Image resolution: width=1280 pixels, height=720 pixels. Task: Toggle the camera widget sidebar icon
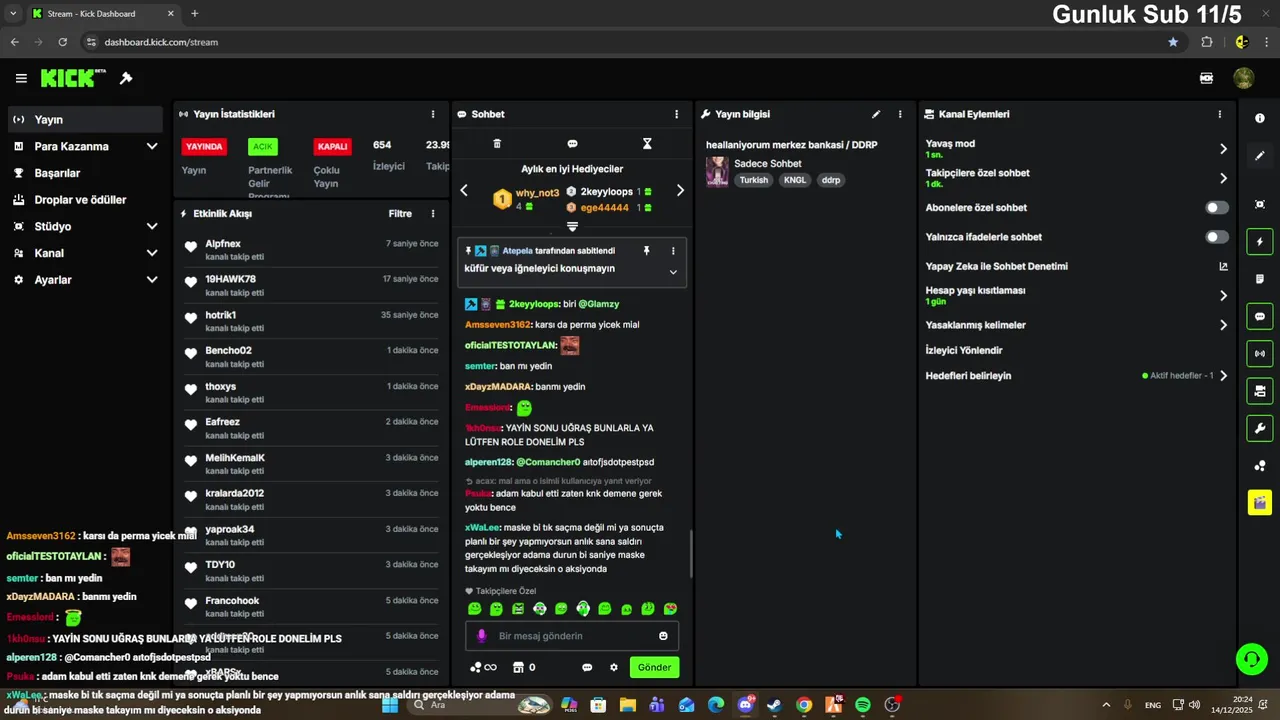1259,391
